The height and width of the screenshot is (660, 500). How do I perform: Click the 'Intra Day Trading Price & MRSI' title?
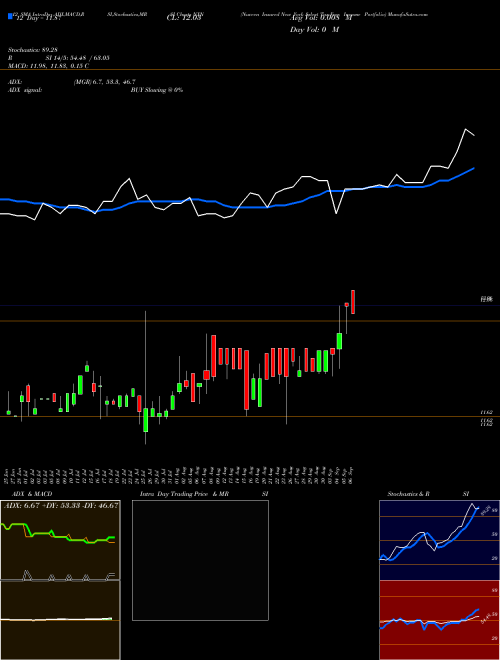[x=204, y=494]
